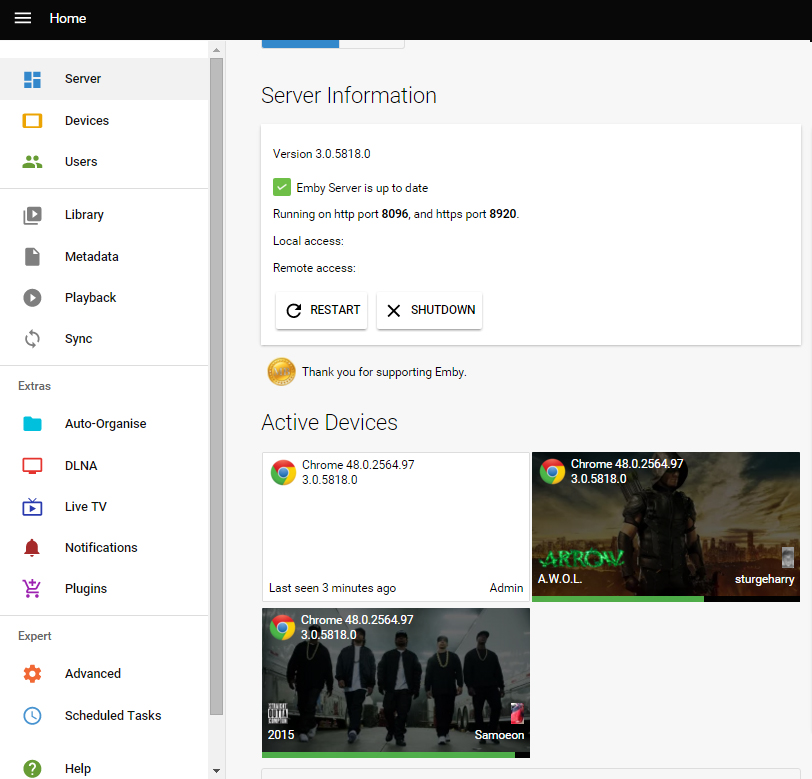Image resolution: width=812 pixels, height=779 pixels.
Task: Open the hamburger navigation menu
Action: (x=22, y=18)
